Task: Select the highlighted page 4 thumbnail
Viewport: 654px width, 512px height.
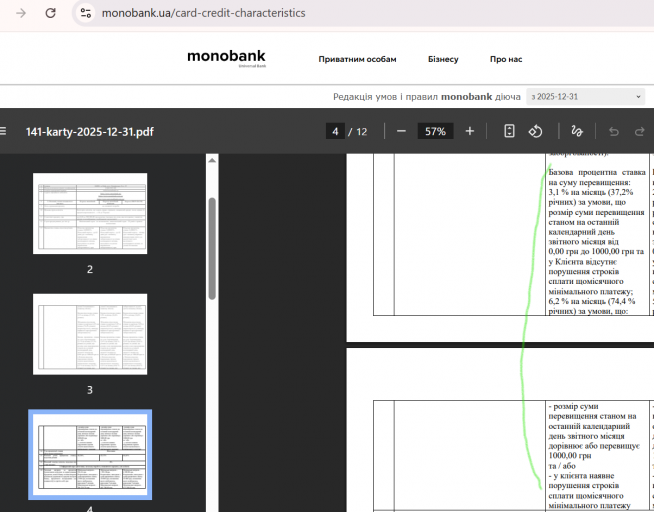Action: [90, 454]
